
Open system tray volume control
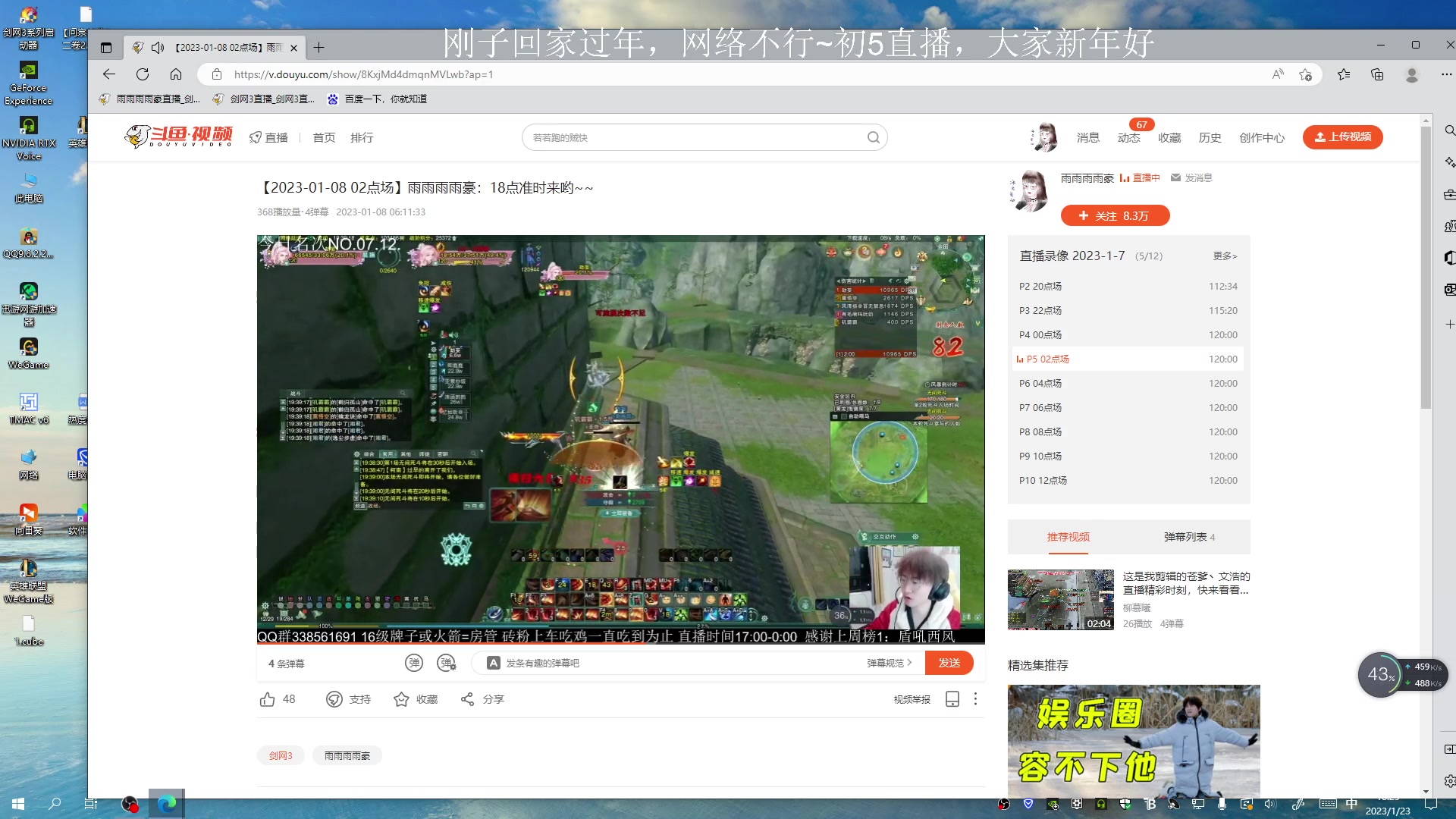(x=1269, y=804)
